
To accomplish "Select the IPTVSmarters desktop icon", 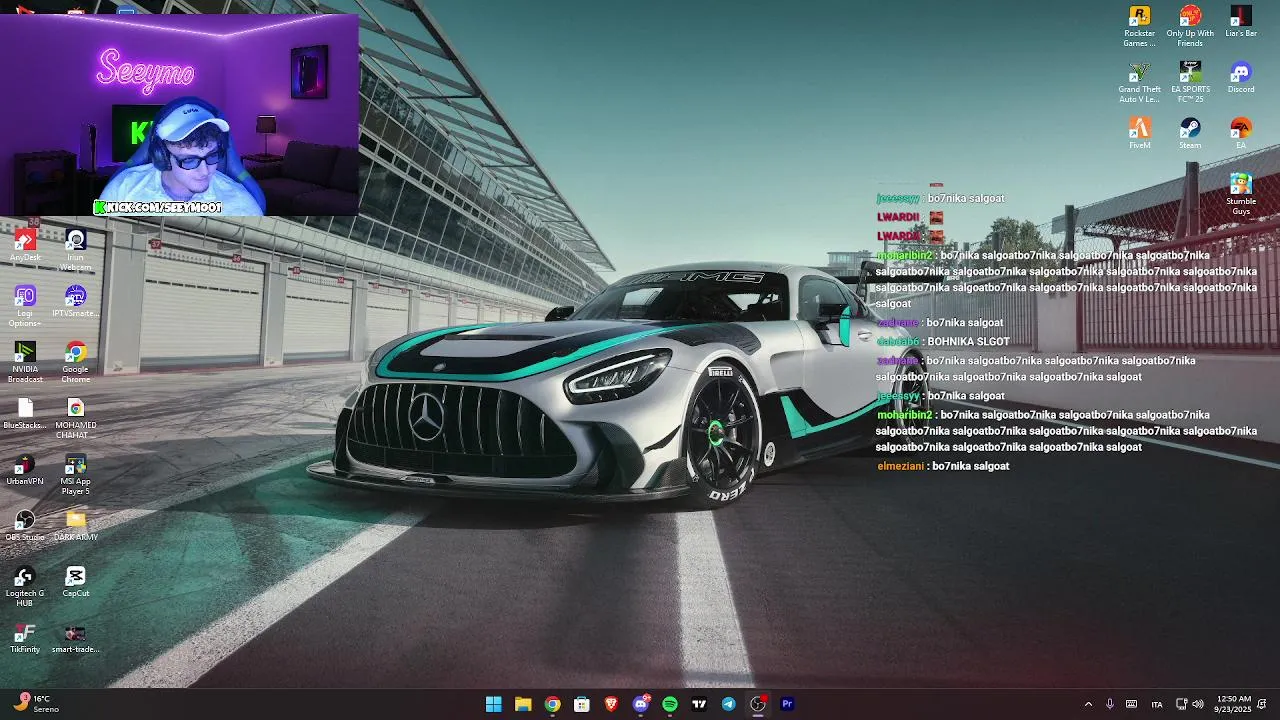I will (x=76, y=301).
